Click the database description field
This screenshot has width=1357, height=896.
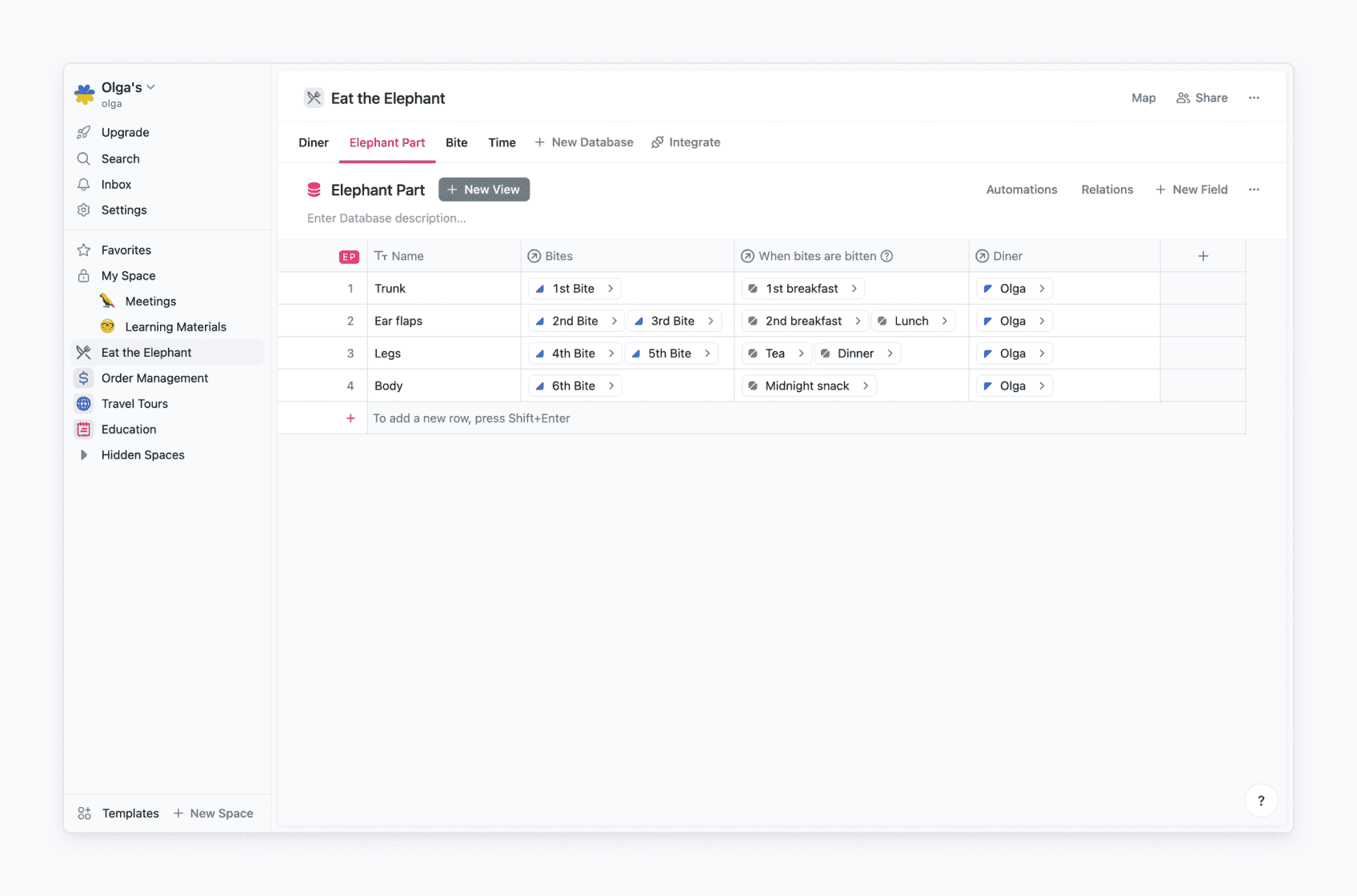pos(386,218)
